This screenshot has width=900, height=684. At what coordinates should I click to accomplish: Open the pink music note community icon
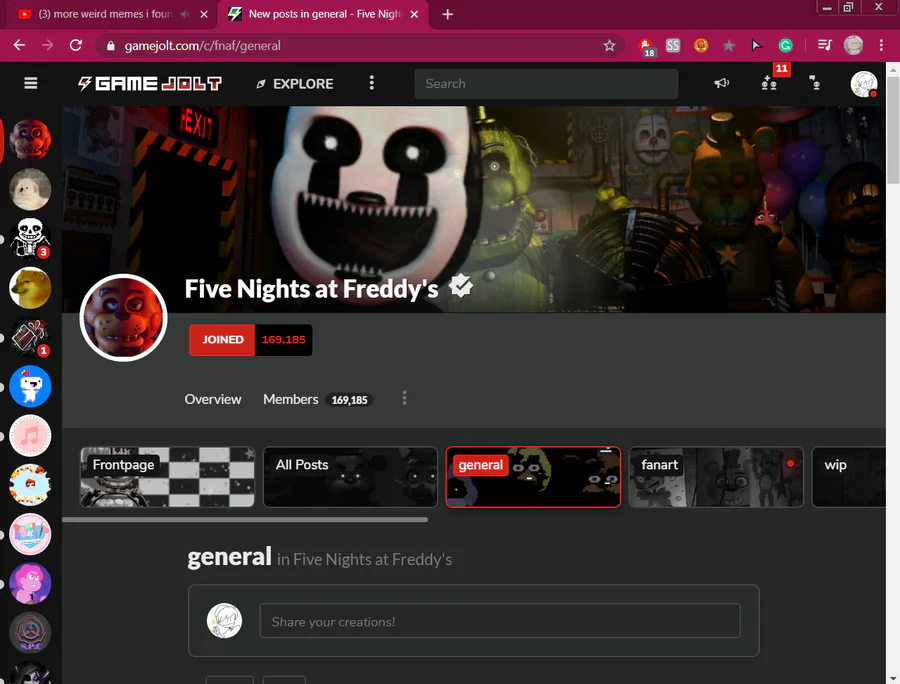click(30, 436)
